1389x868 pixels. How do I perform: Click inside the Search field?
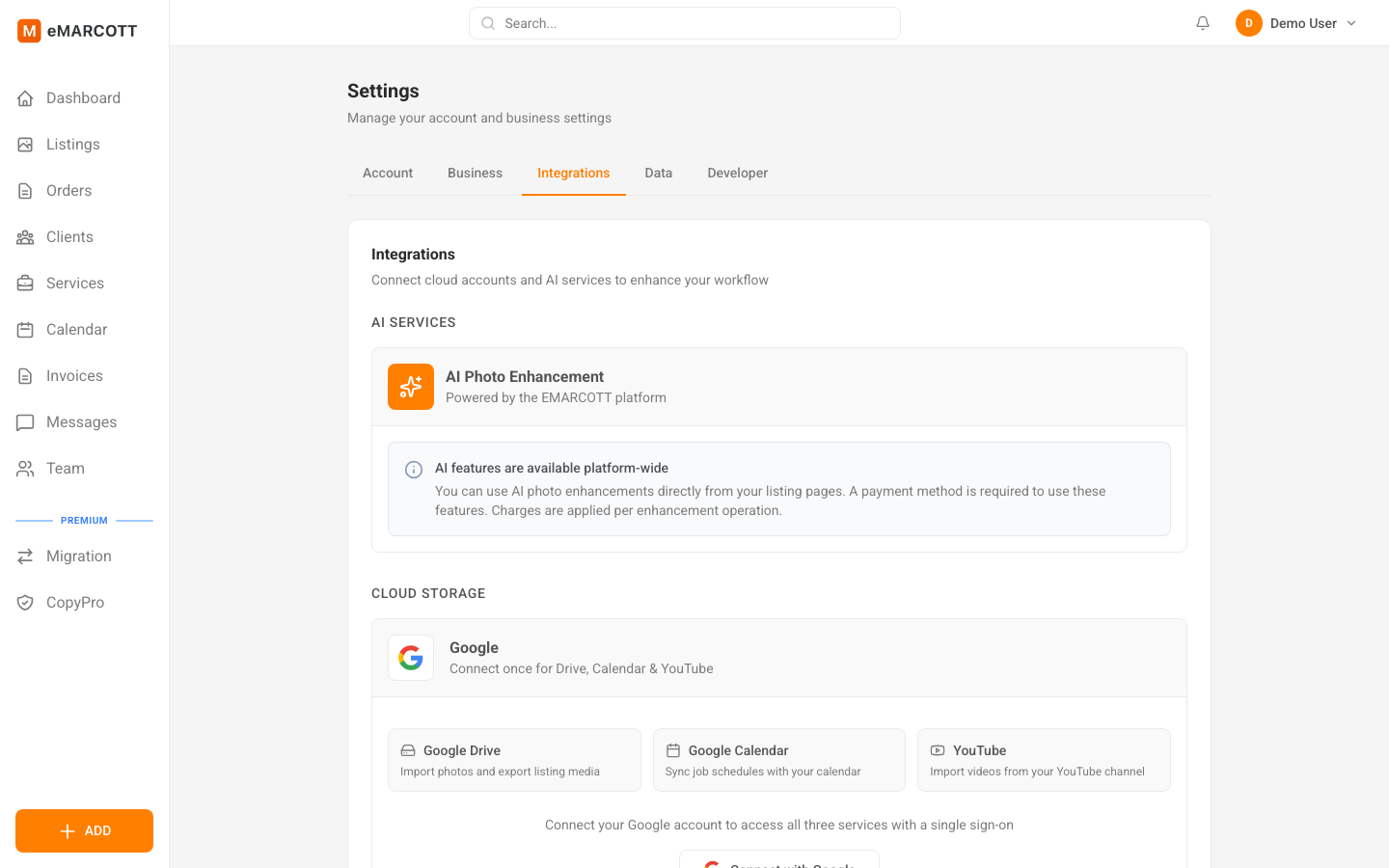pos(684,22)
